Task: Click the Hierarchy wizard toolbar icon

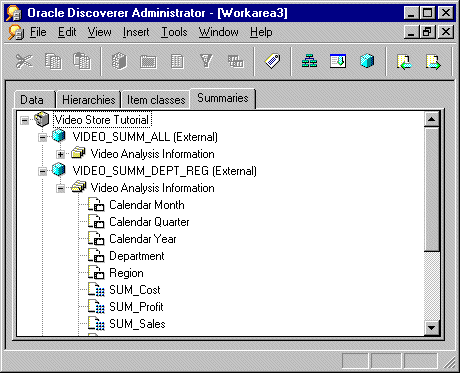Action: [x=309, y=62]
